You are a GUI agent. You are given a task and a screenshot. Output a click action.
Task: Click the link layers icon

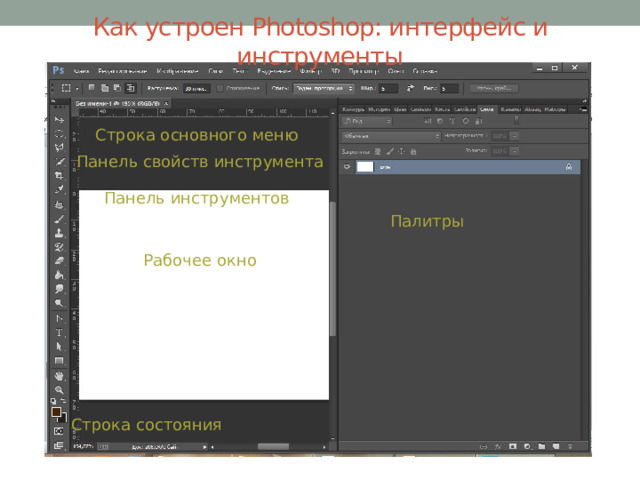pos(483,447)
